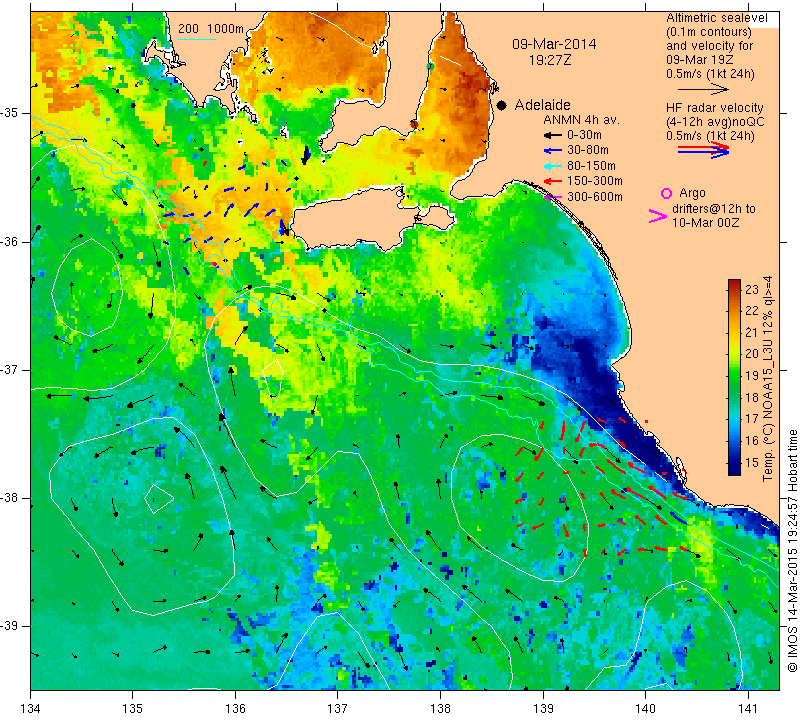Click the magenta drifters chevron symbol

pos(657,216)
